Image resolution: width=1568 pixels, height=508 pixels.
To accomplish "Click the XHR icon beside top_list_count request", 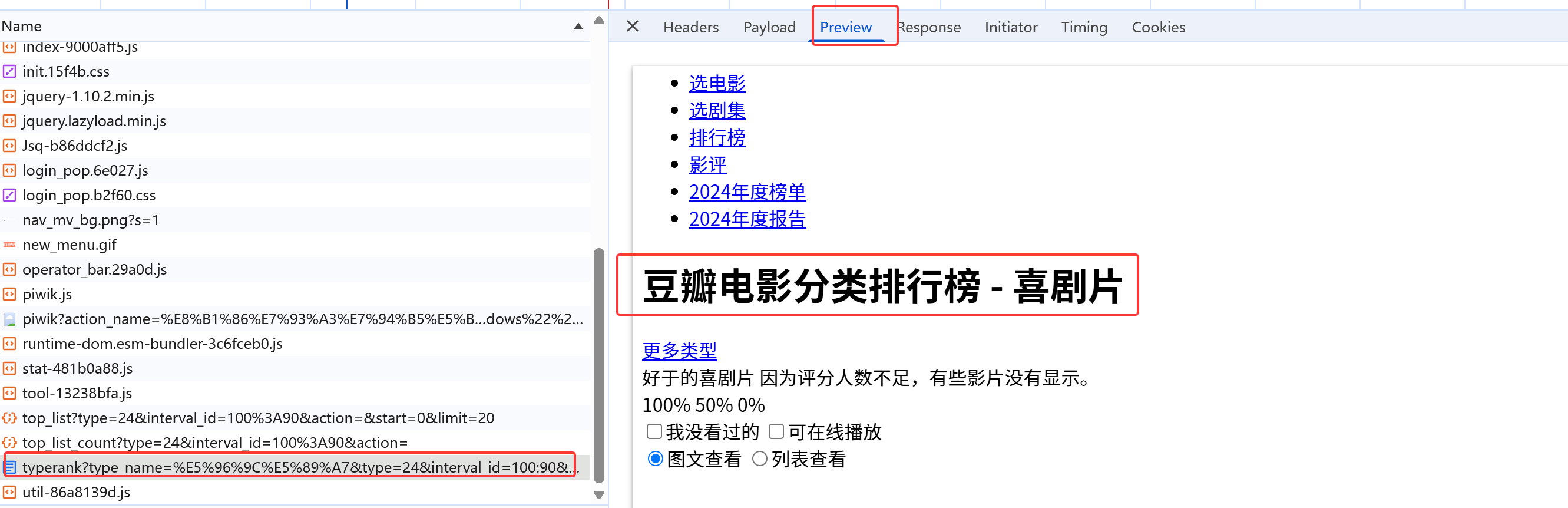I will click(x=9, y=442).
